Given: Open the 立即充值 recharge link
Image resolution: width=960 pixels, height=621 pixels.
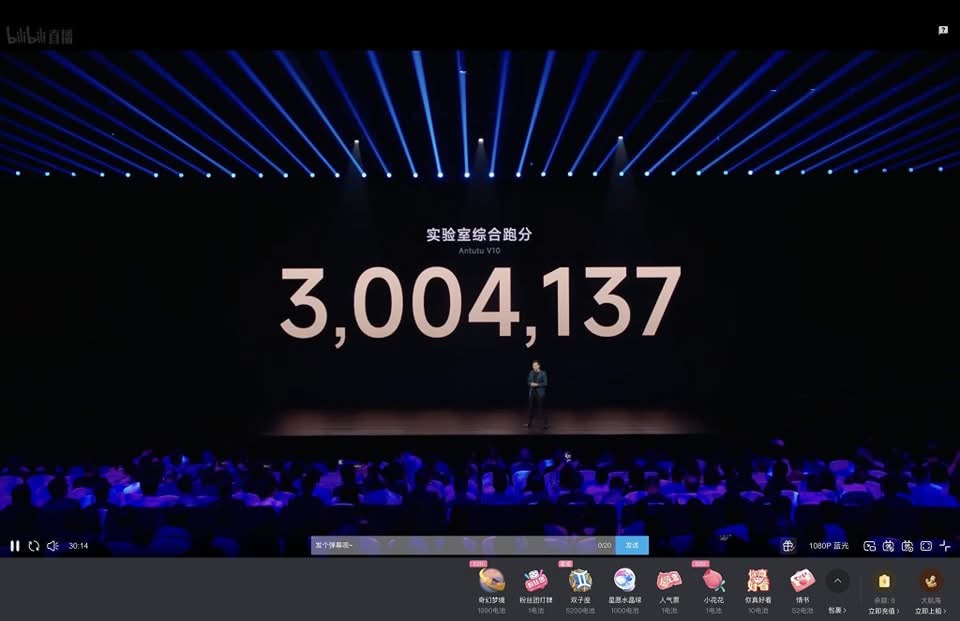Looking at the screenshot, I should [883, 611].
